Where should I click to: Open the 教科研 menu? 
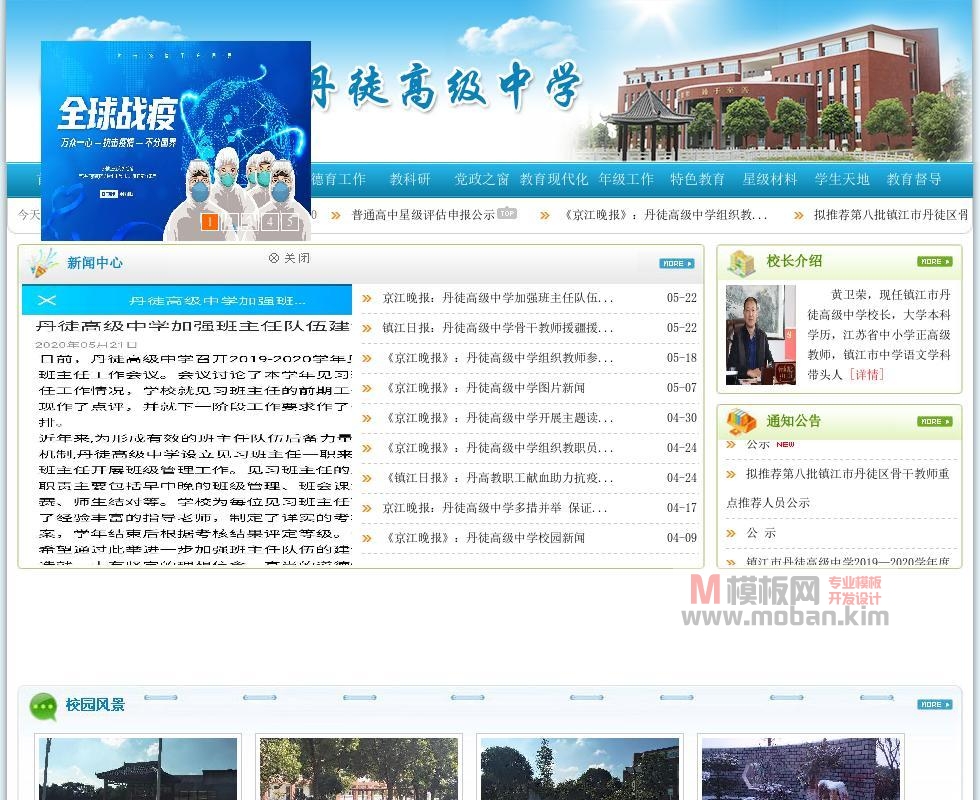click(411, 179)
